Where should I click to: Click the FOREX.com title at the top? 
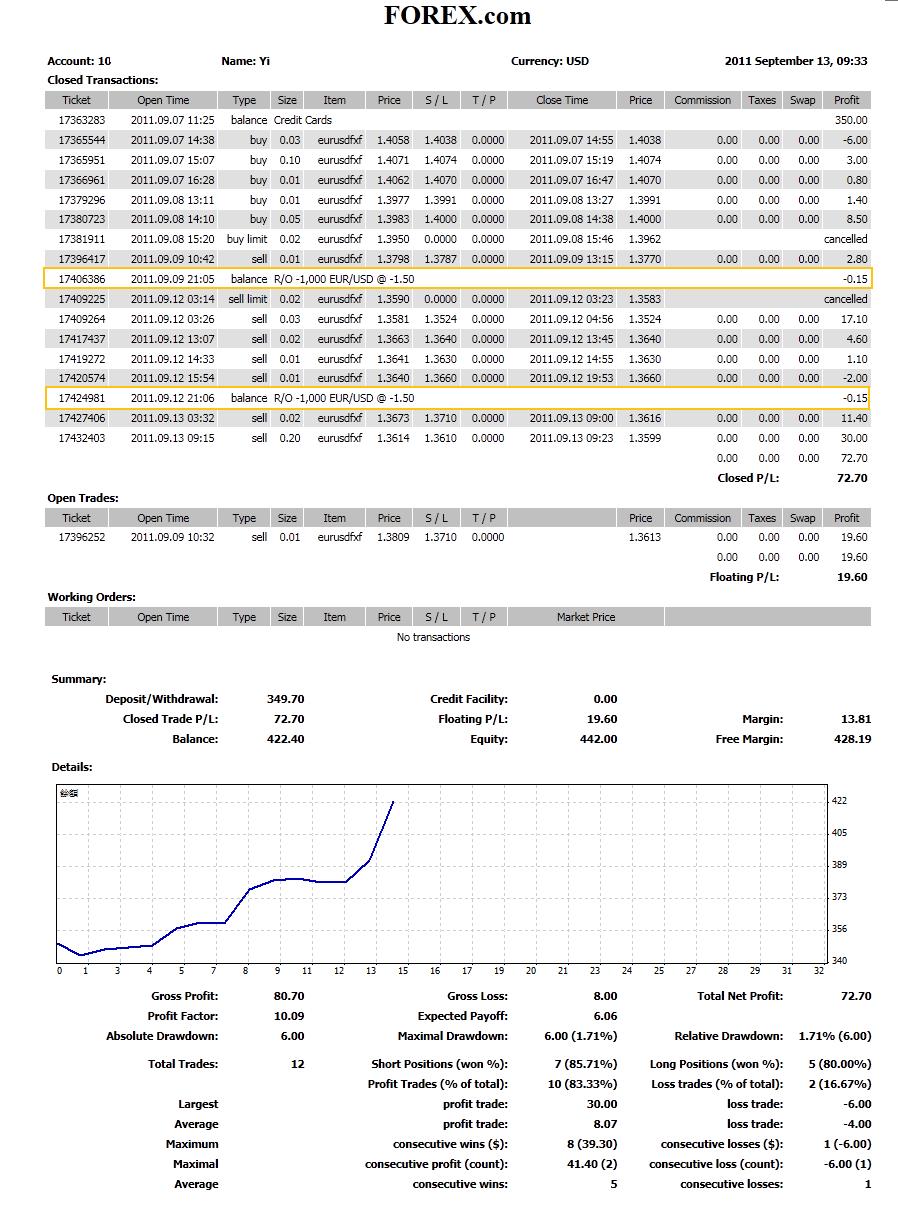[x=457, y=16]
